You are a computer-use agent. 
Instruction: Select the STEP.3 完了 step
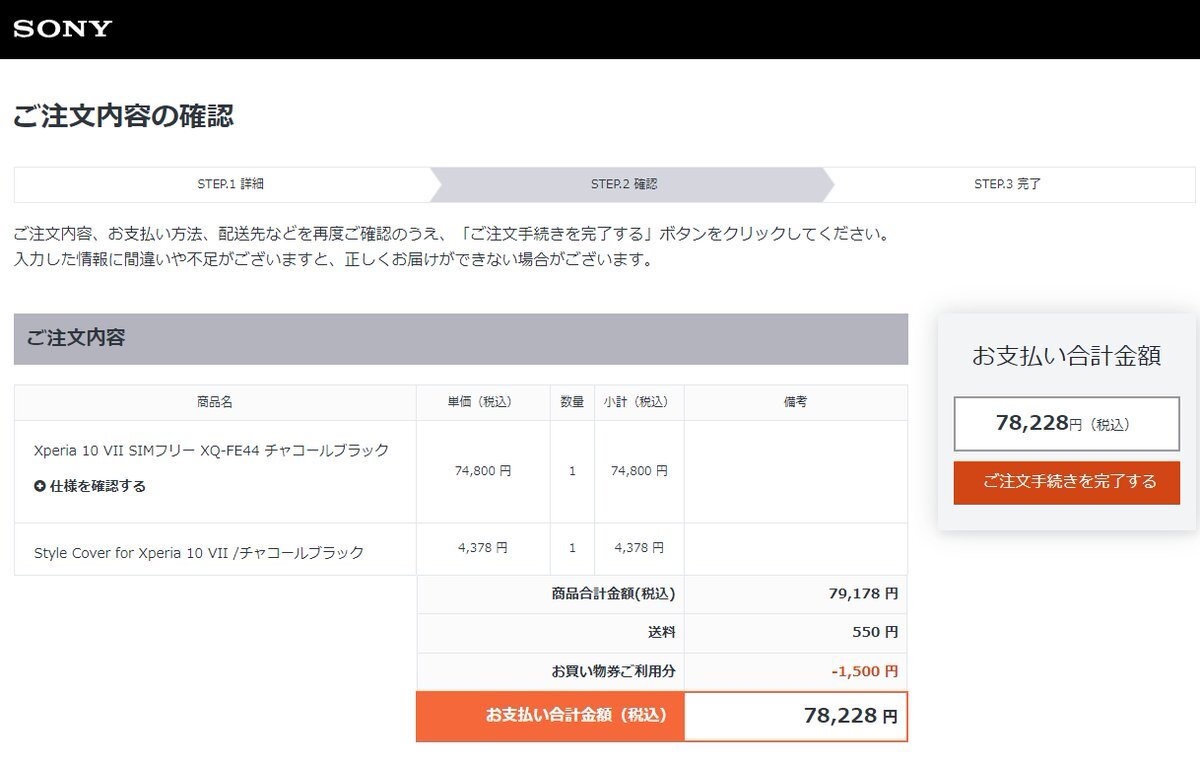pyautogui.click(x=1007, y=184)
